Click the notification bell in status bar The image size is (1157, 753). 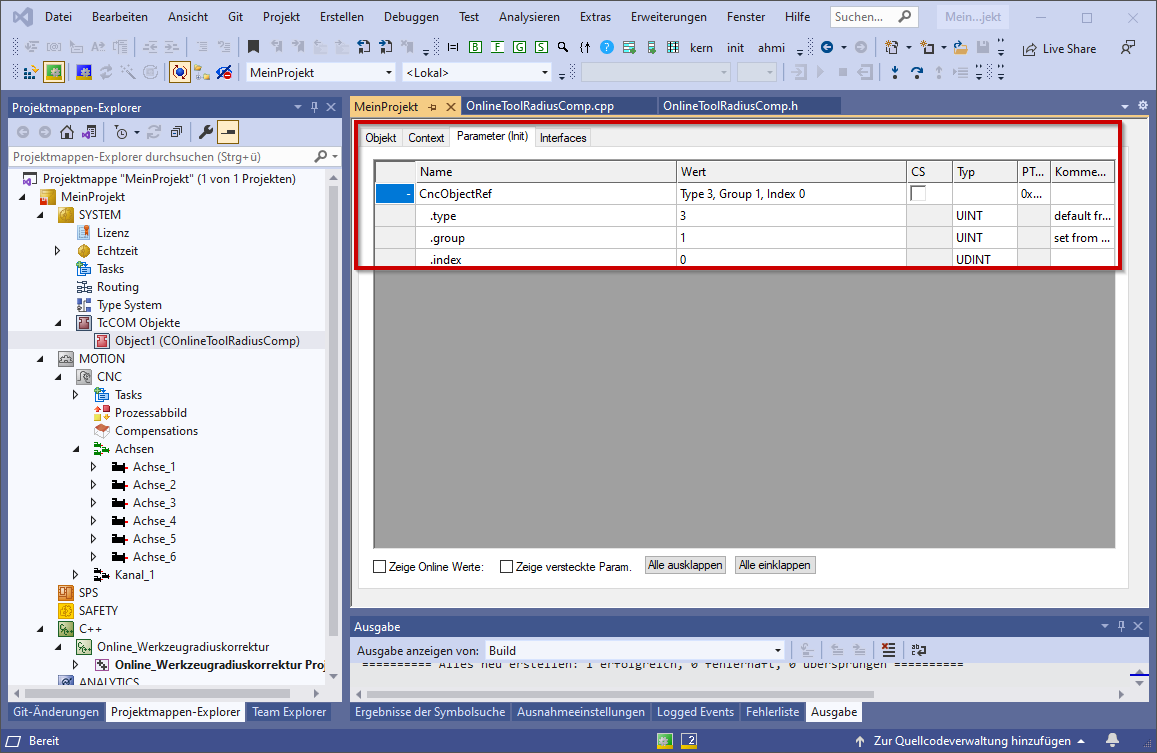[1113, 740]
